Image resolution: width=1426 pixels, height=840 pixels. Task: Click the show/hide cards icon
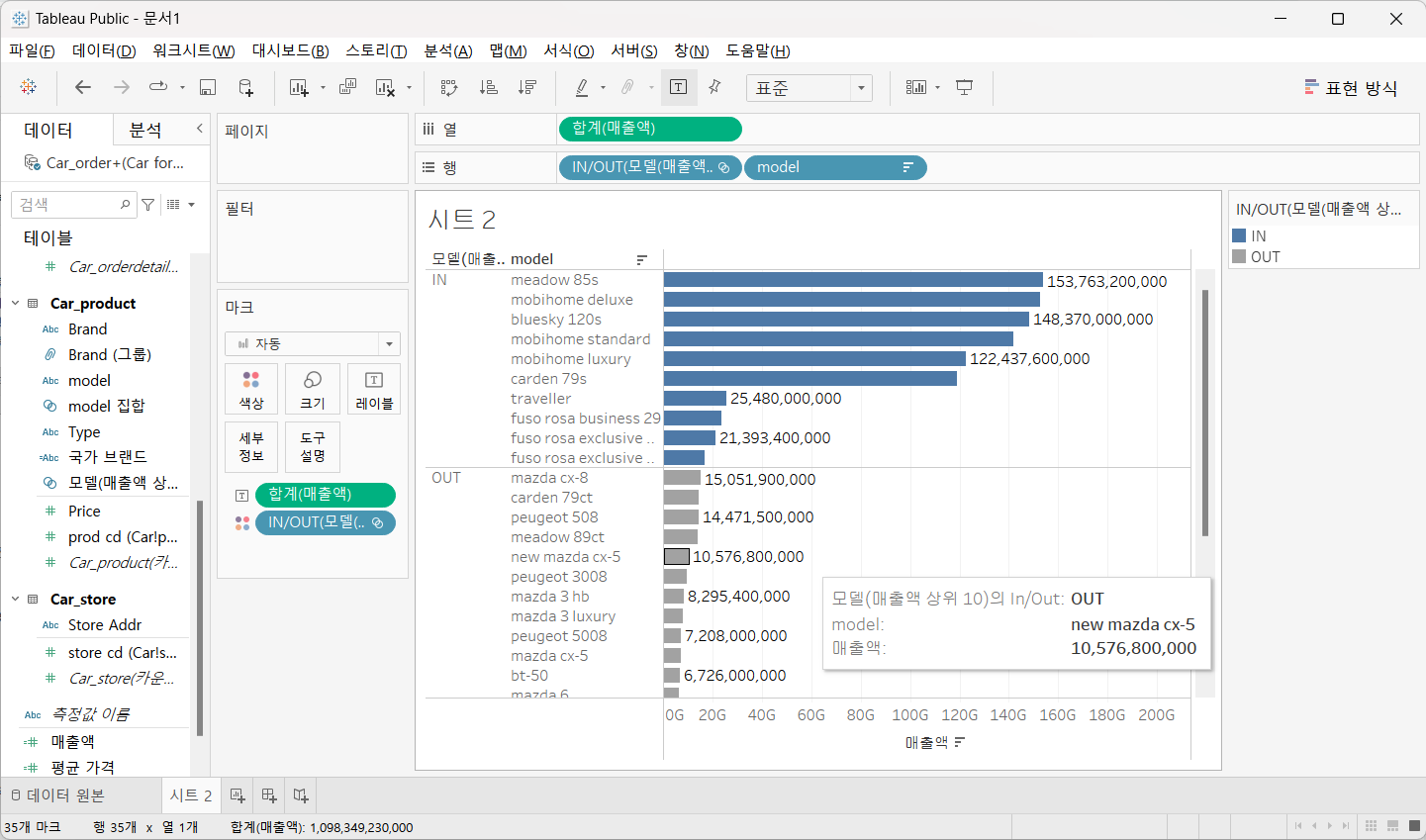click(x=916, y=87)
